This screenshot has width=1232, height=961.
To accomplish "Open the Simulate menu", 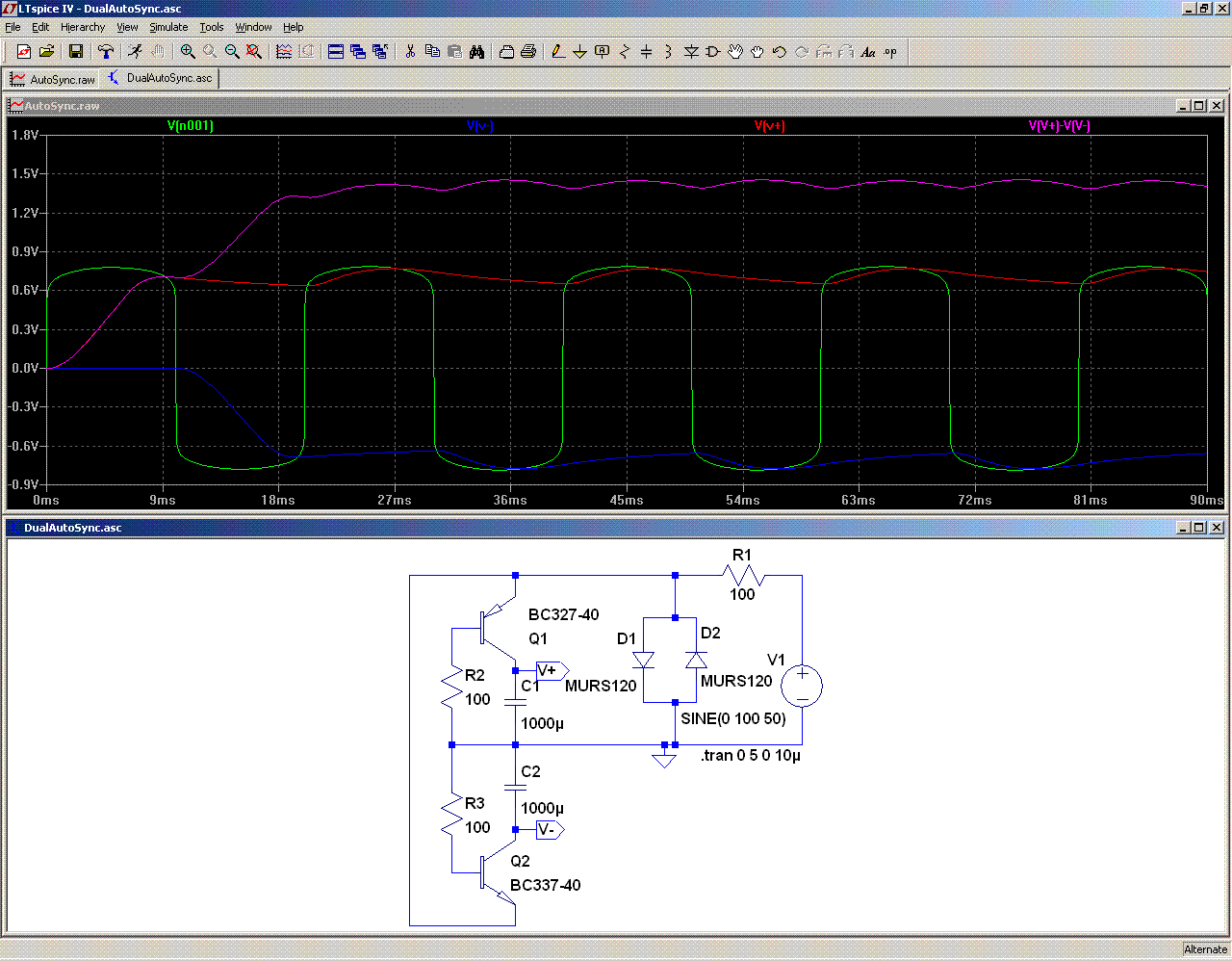I will tap(168, 27).
